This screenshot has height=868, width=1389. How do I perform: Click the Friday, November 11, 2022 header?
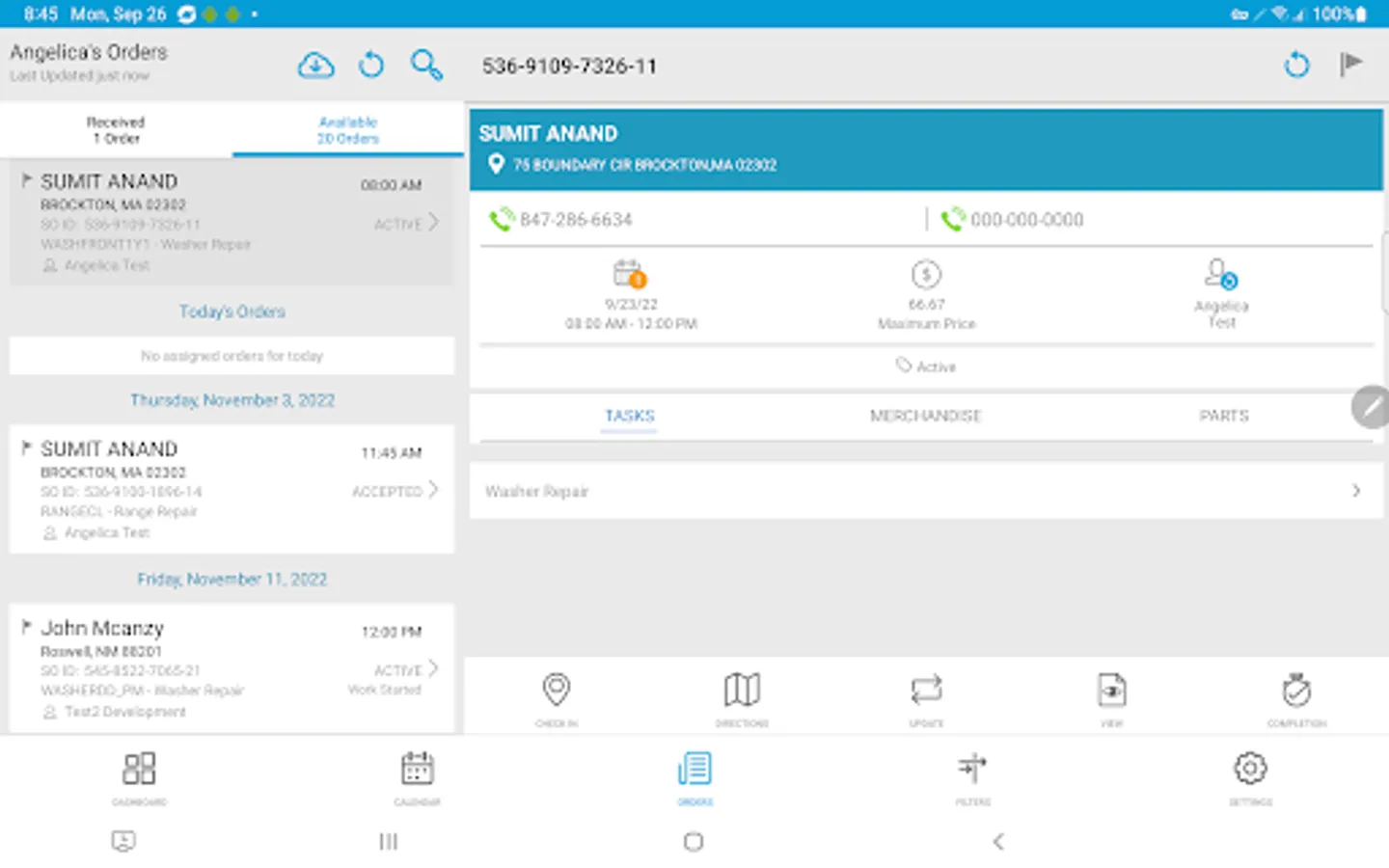tap(232, 580)
